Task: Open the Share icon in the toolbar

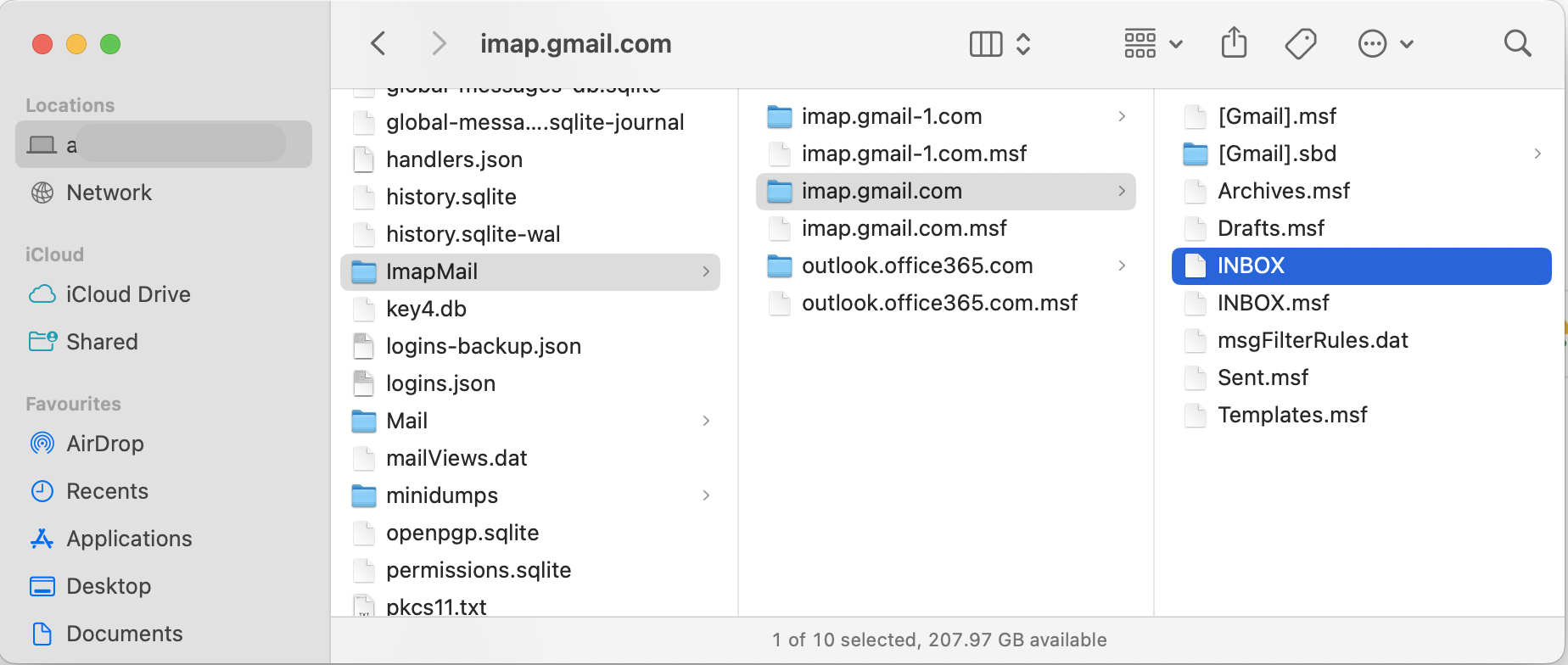Action: [x=1235, y=42]
